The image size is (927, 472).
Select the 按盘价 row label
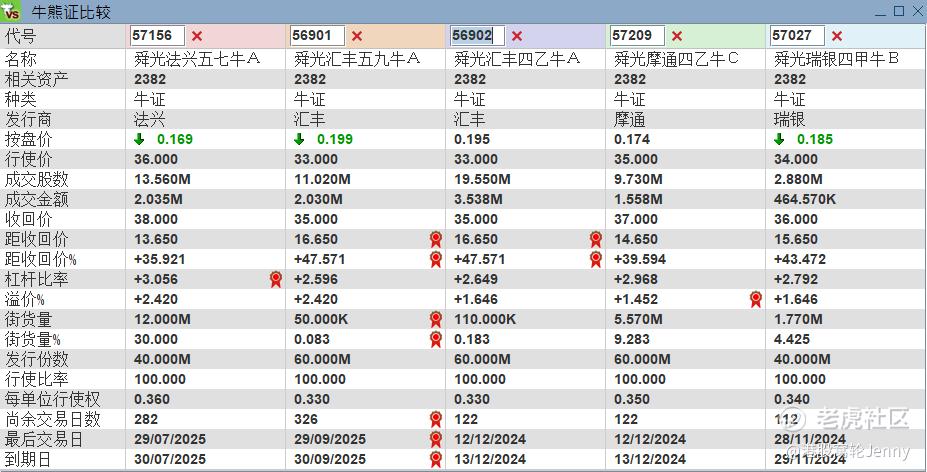tap(28, 139)
